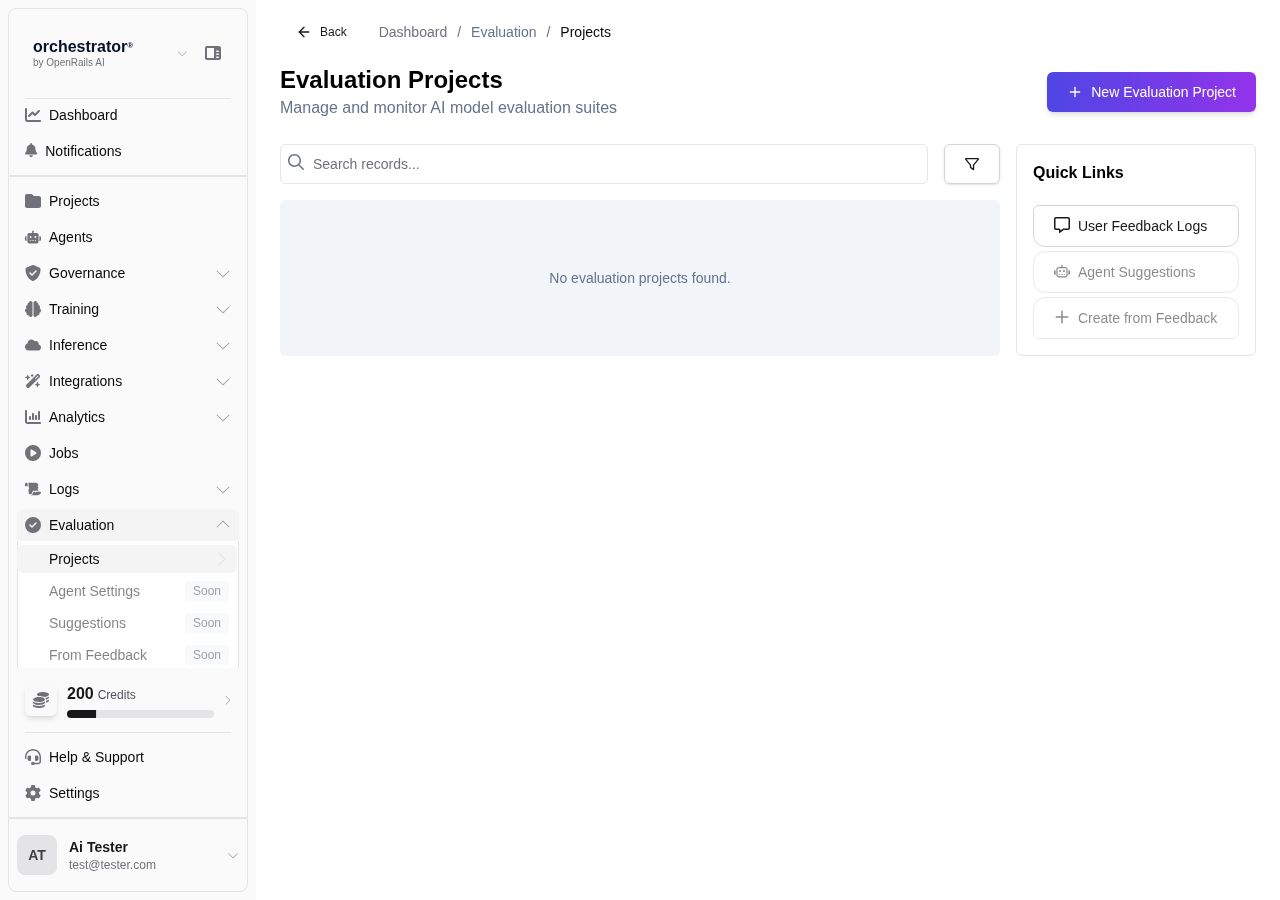Open the Ai Tester account menu
The height and width of the screenshot is (900, 1280).
point(233,855)
